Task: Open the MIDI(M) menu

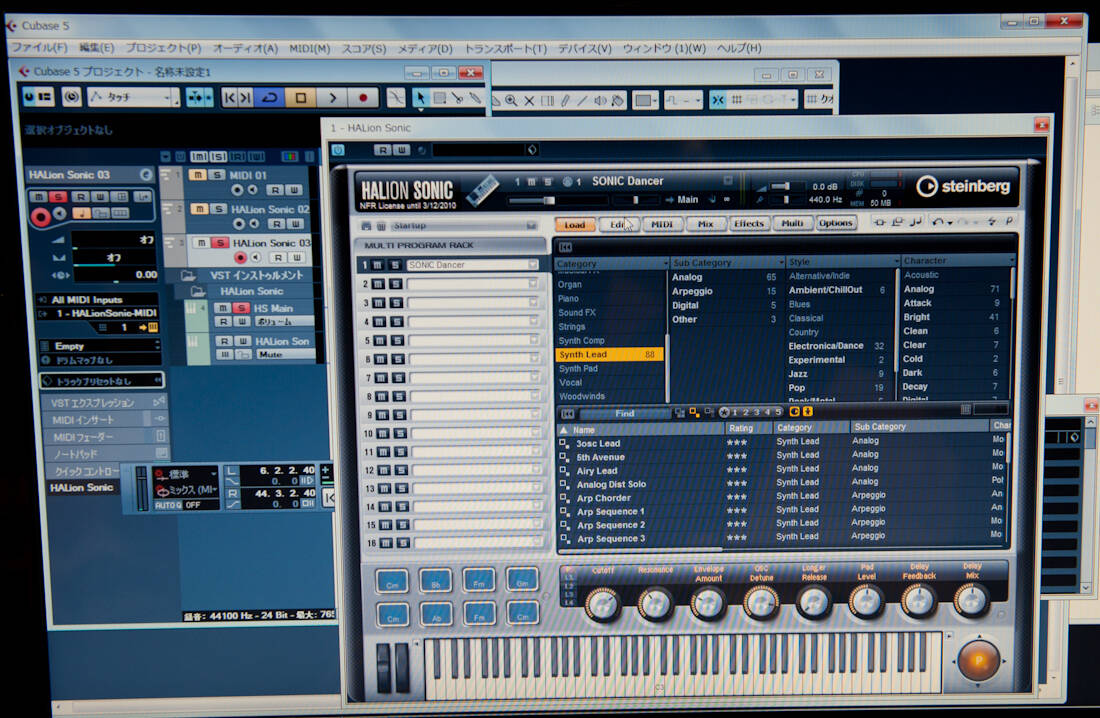Action: 309,48
